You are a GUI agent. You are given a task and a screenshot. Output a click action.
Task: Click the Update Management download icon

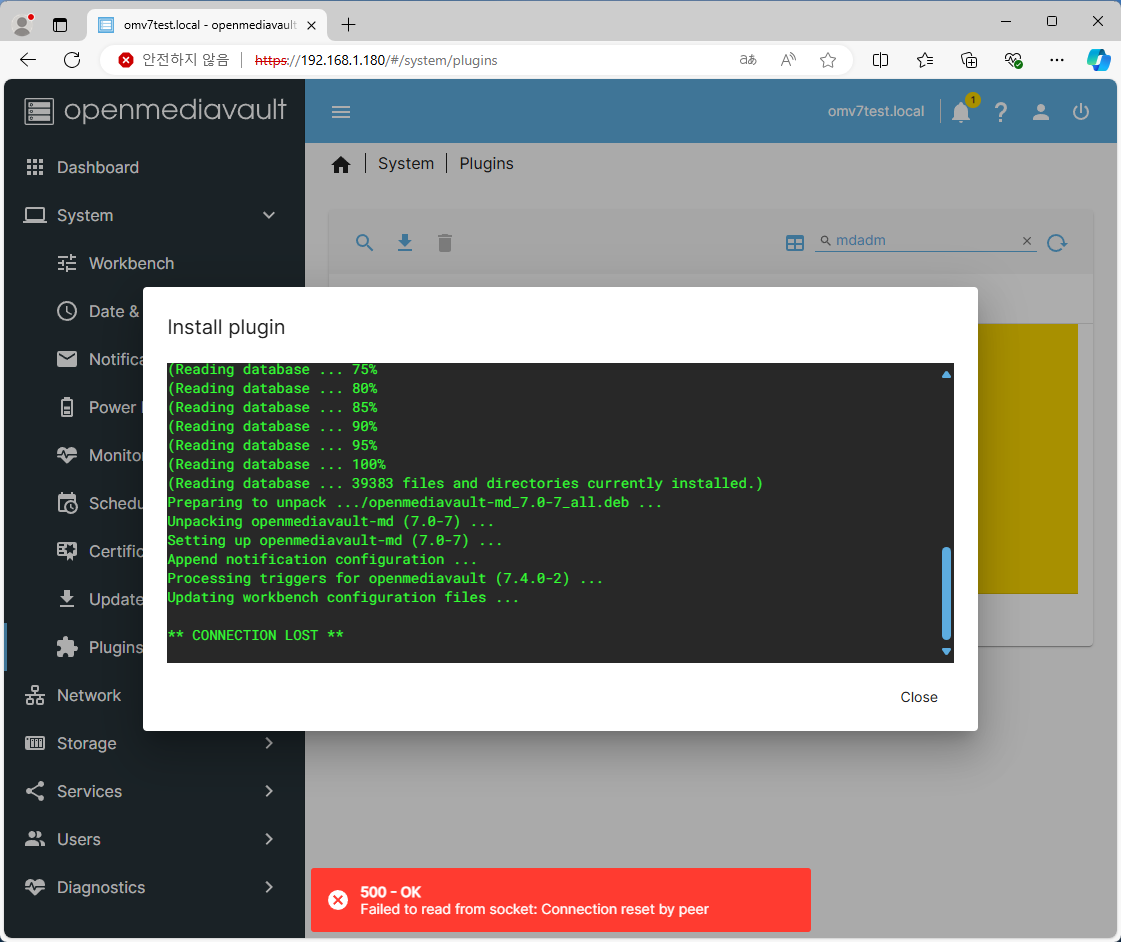coord(66,599)
